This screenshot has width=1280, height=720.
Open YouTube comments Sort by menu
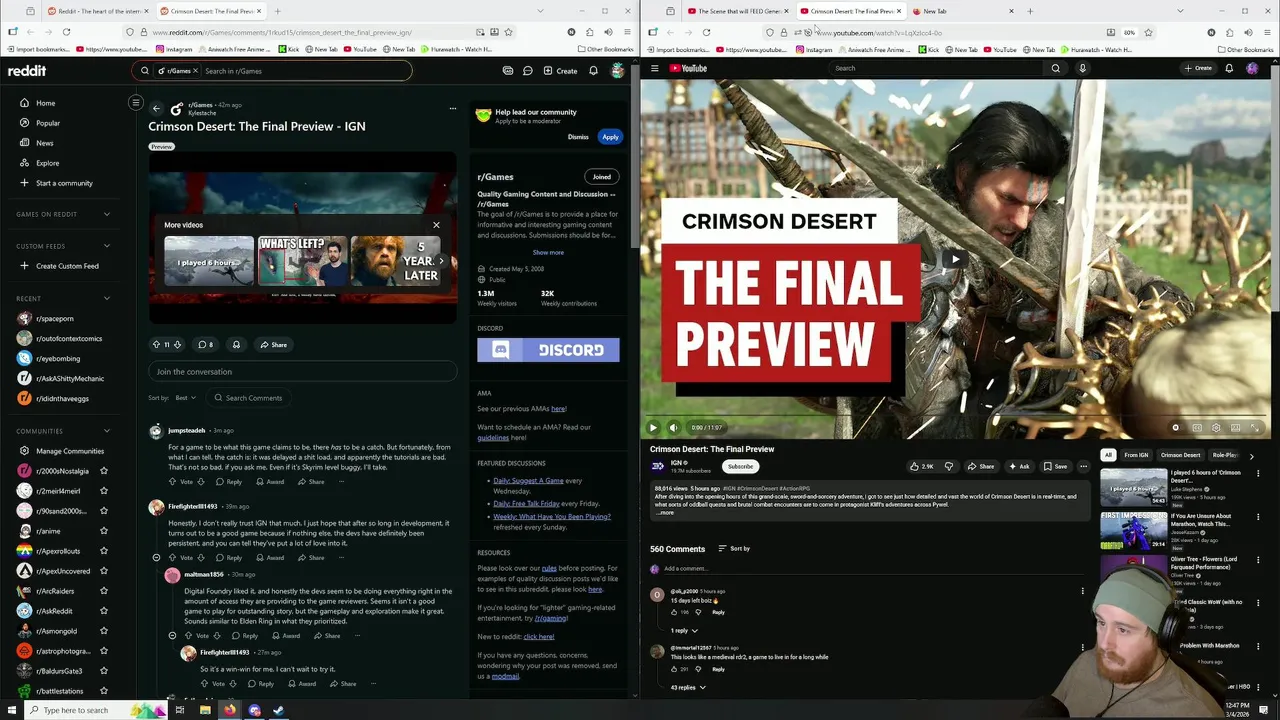pos(734,549)
